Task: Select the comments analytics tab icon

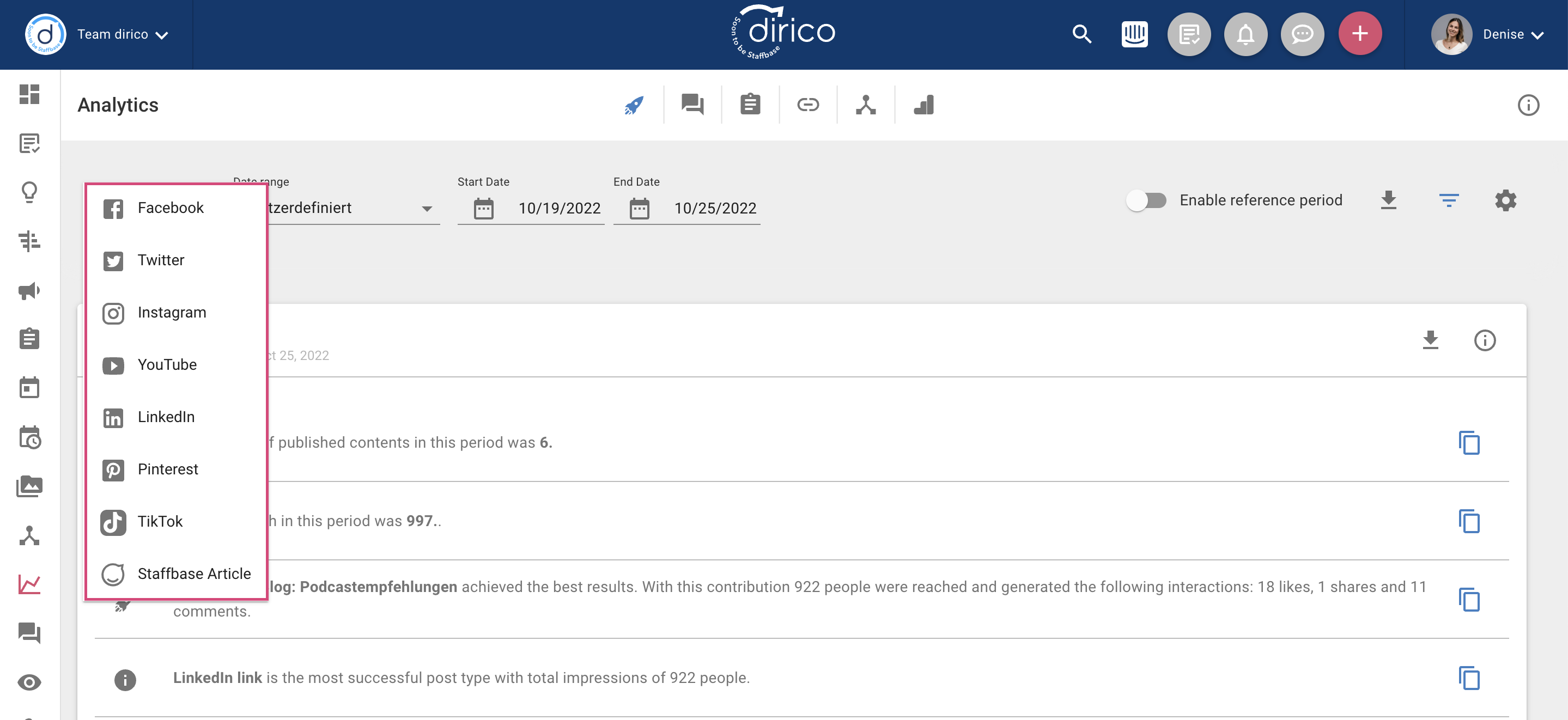Action: (692, 105)
